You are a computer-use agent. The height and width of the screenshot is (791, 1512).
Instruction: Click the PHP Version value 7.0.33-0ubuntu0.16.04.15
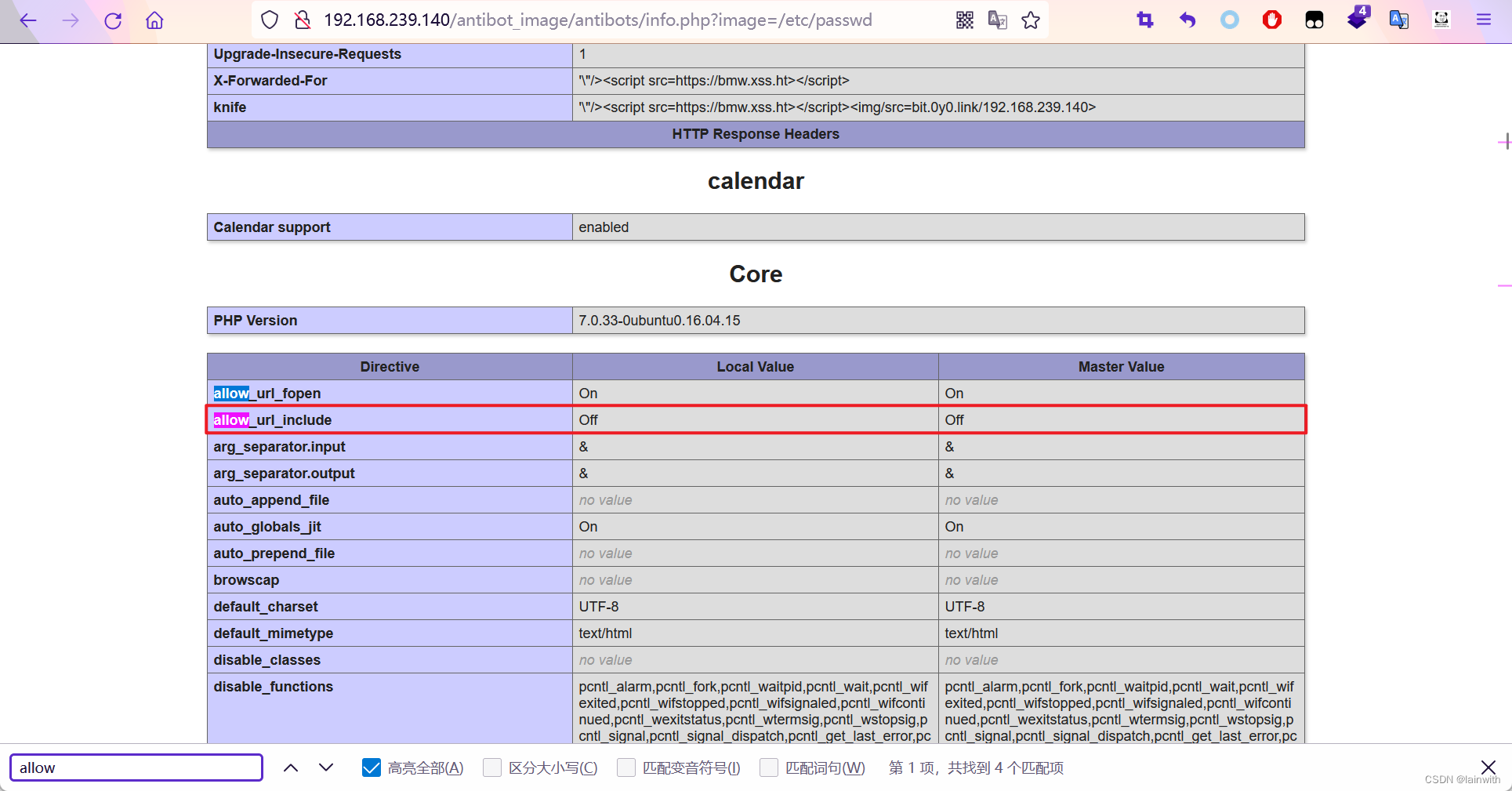pos(659,321)
